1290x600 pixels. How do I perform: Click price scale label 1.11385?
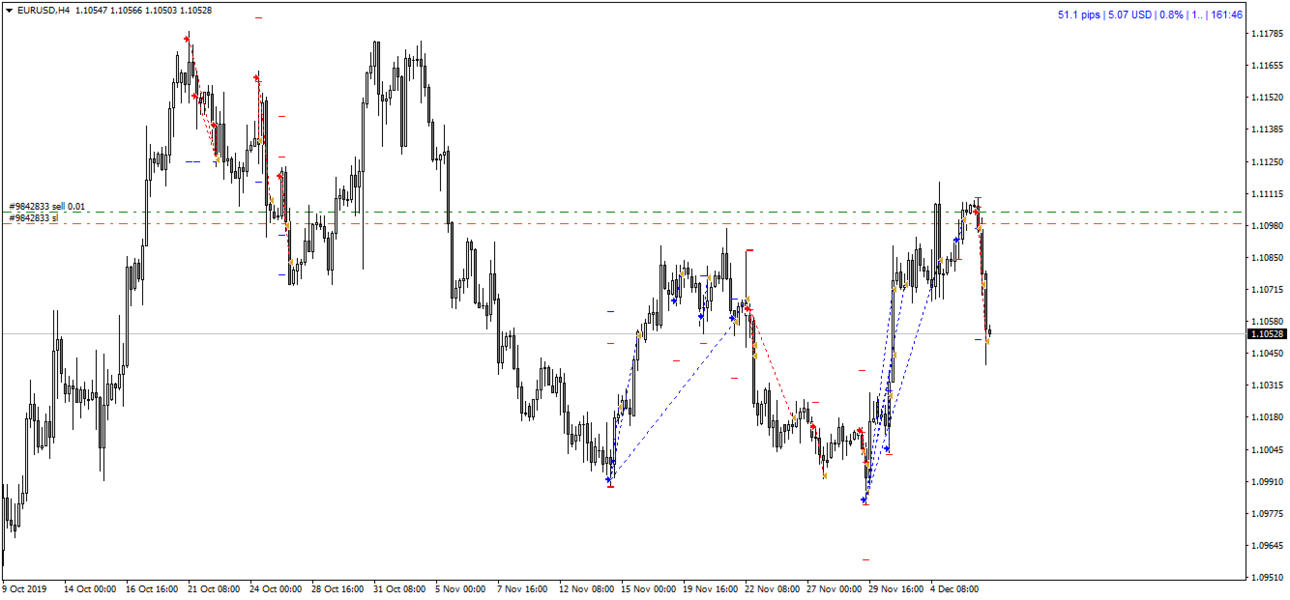click(1266, 129)
